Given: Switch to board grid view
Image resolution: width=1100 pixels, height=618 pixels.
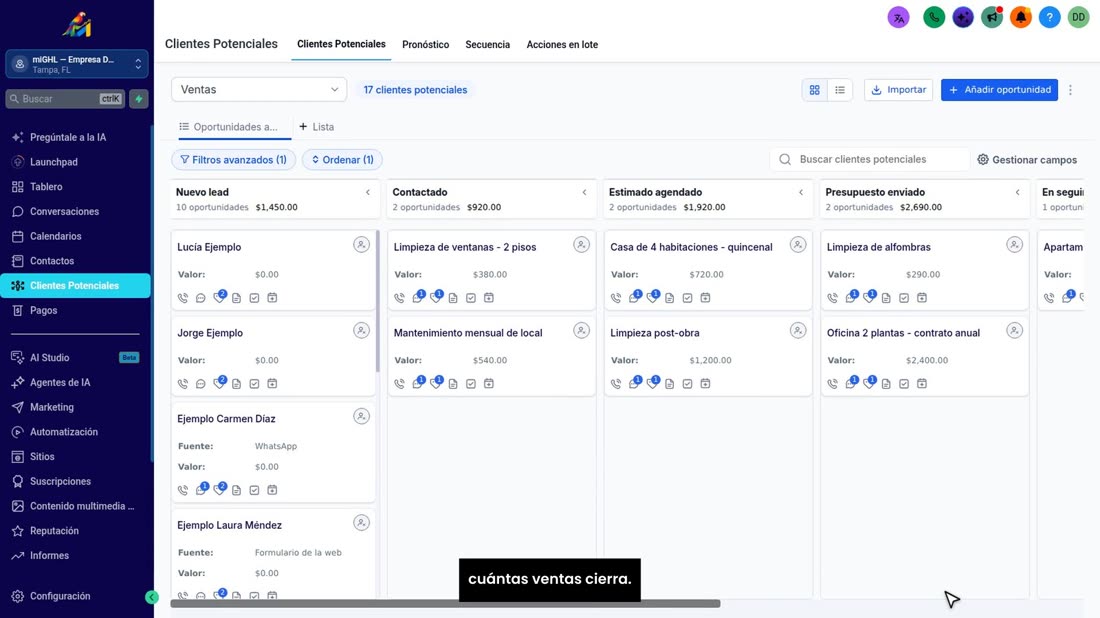Looking at the screenshot, I should tap(814, 90).
